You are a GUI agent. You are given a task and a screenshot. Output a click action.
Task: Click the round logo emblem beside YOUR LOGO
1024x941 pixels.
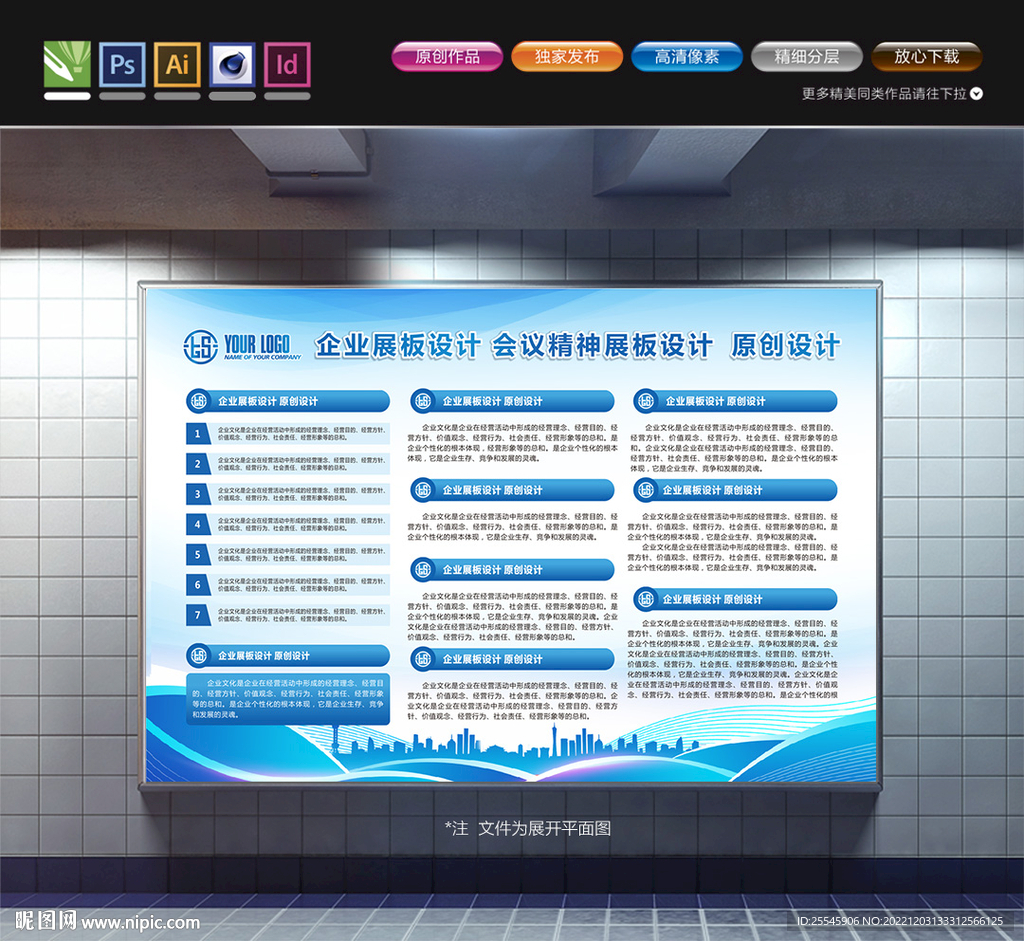coord(200,346)
